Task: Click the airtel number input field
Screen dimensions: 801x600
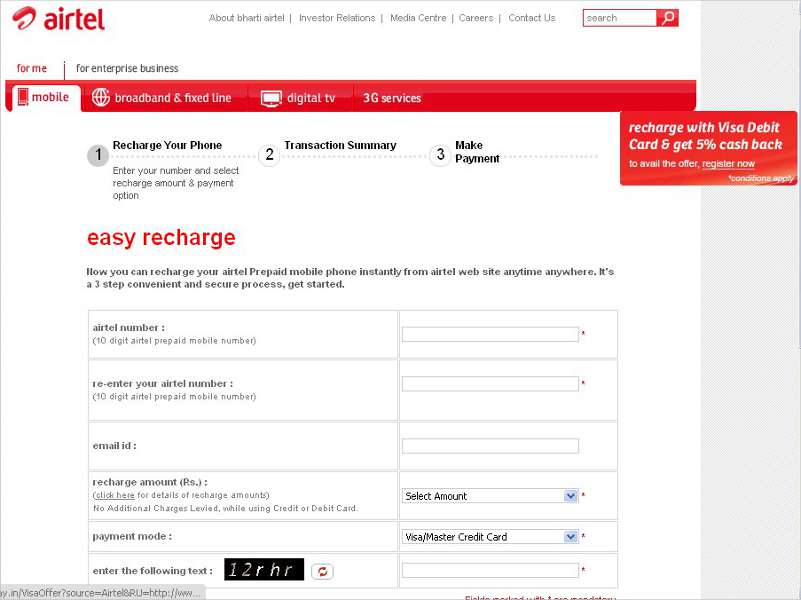Action: click(490, 334)
